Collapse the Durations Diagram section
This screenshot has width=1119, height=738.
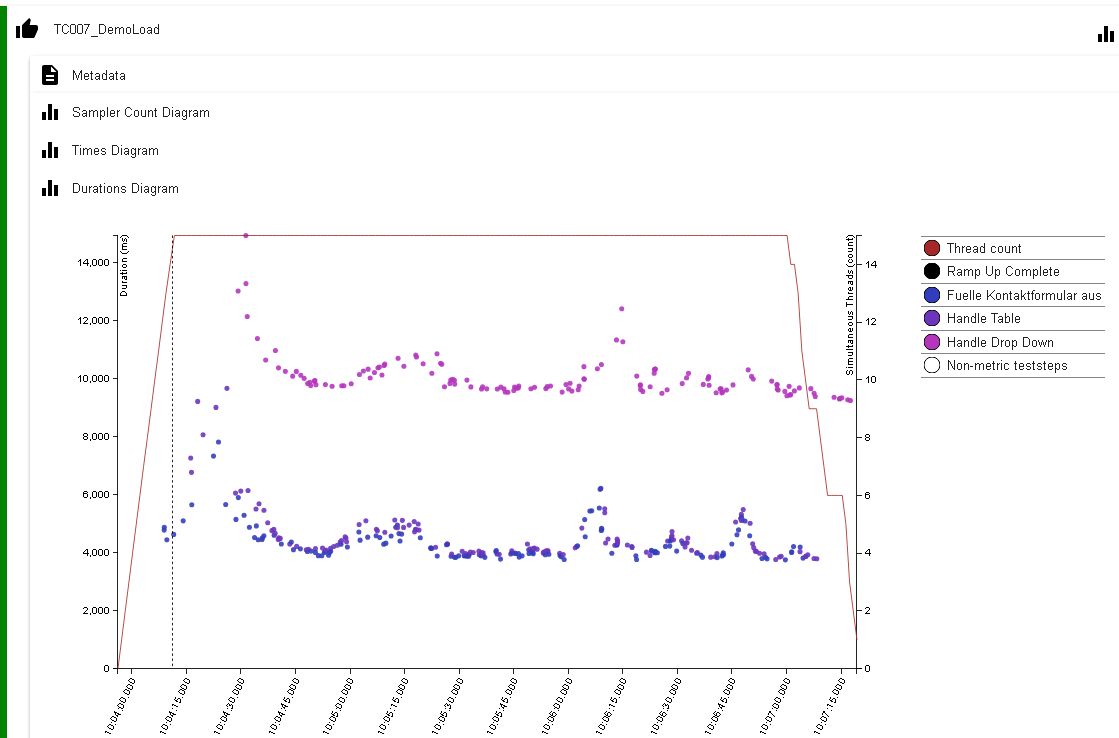pos(125,188)
